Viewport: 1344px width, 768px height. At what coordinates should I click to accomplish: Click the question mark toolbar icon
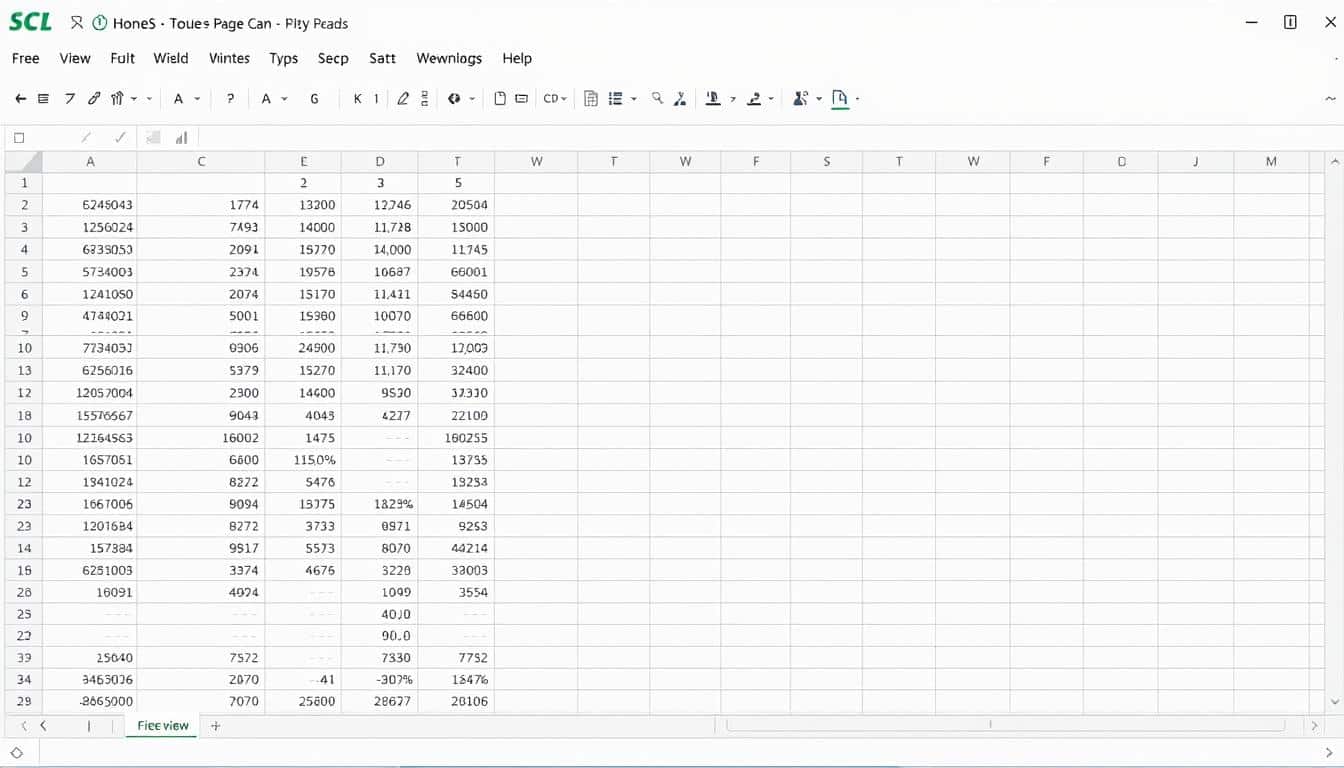230,99
